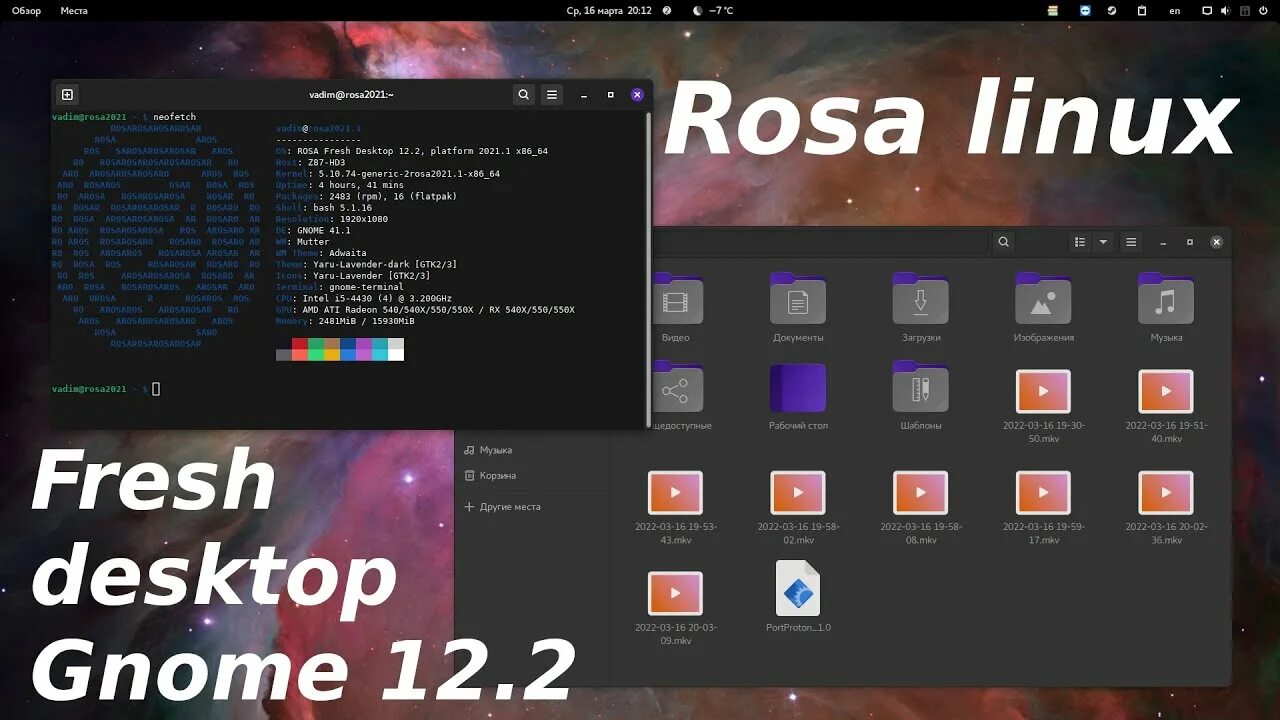Click the blue TeamViewer tray icon
The height and width of the screenshot is (720, 1280).
click(x=1085, y=11)
